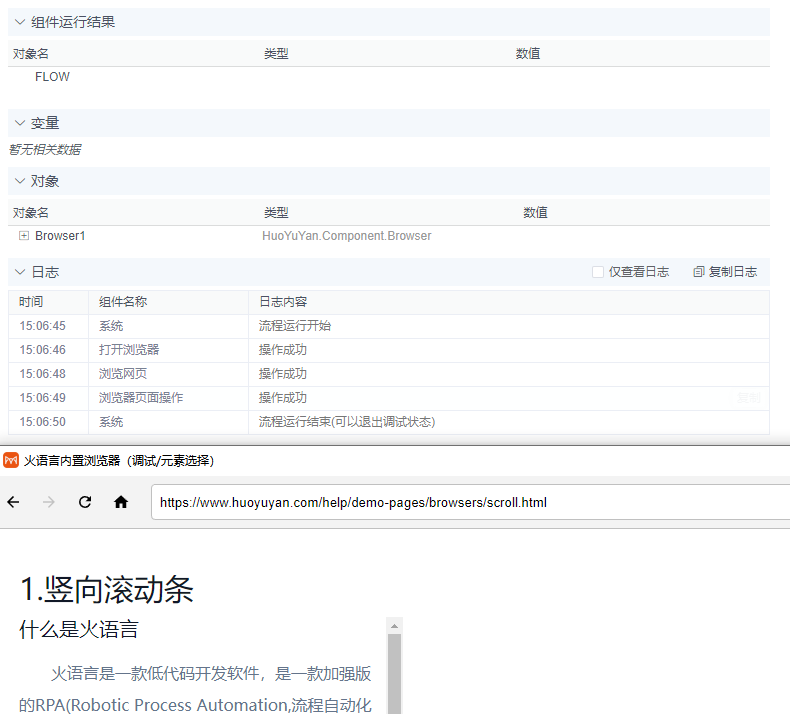
Task: Collapse the 日志 section
Action: (x=20, y=272)
